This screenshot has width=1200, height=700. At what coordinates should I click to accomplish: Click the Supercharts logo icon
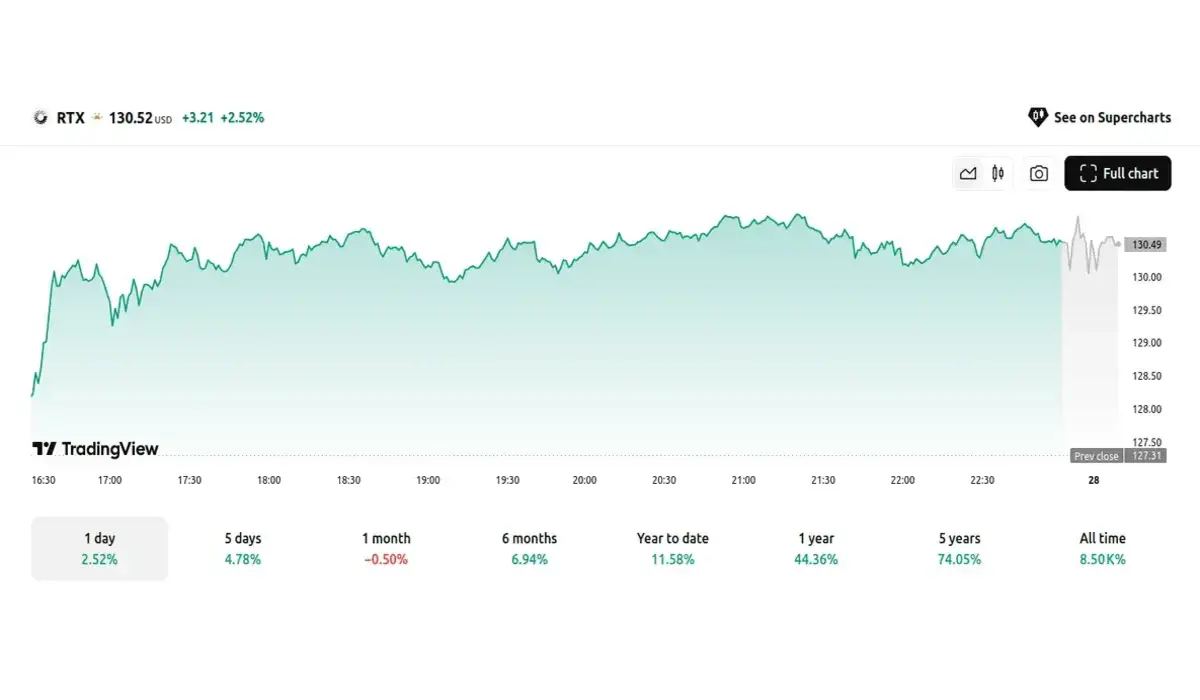click(x=1038, y=118)
